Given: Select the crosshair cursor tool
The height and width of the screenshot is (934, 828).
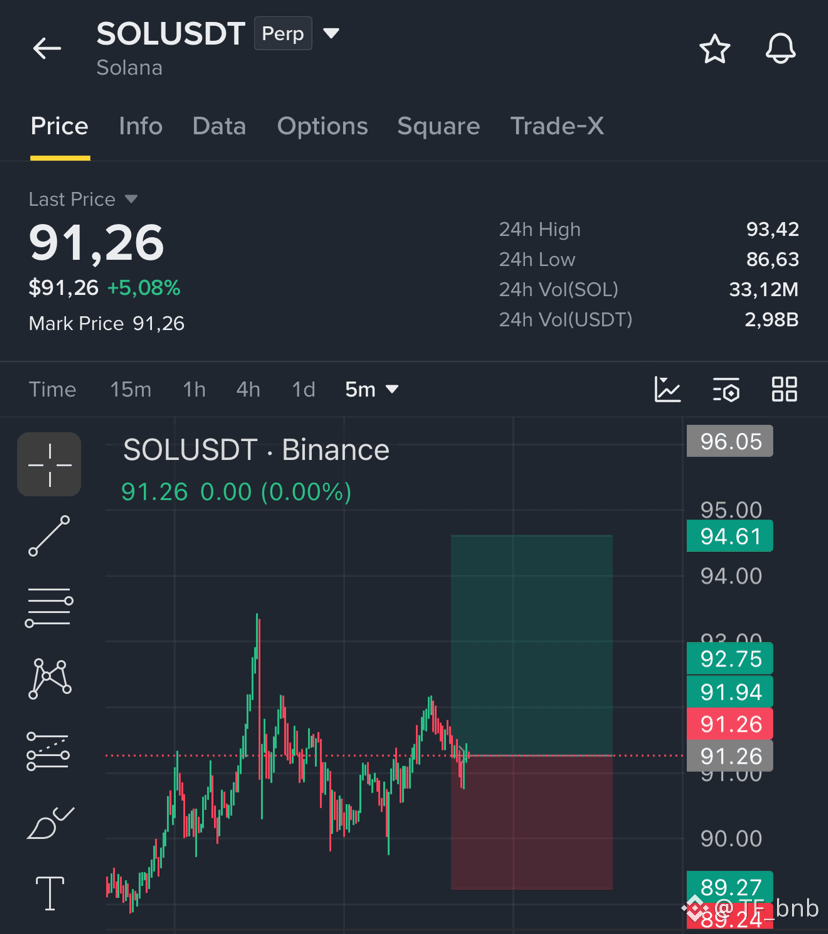Looking at the screenshot, I should pos(49,465).
